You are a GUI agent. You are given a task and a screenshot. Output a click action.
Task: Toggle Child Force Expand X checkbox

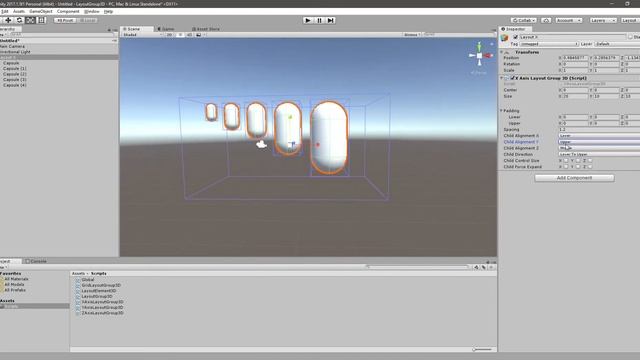[x=566, y=167]
